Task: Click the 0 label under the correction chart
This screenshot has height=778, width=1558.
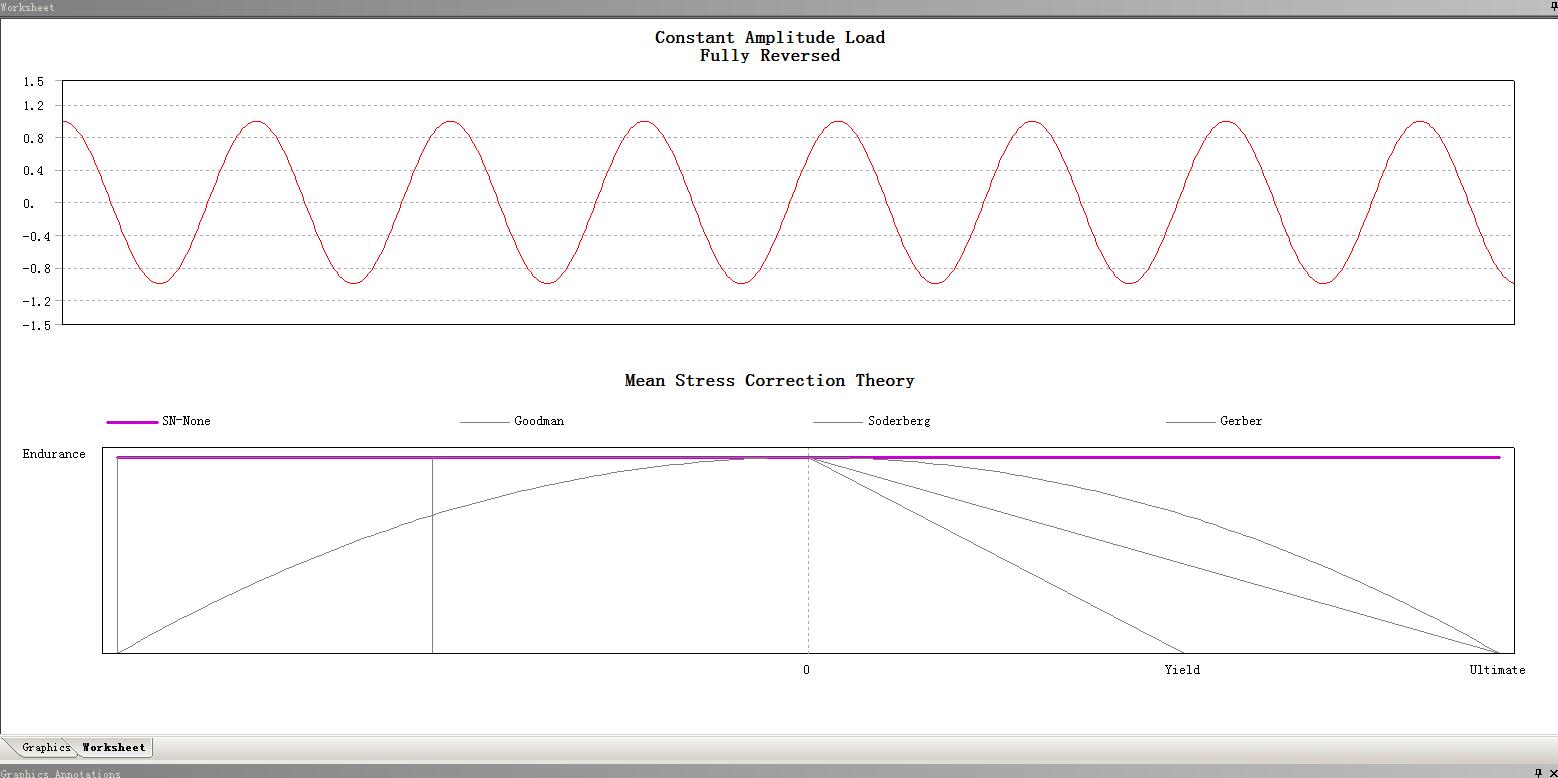Action: click(806, 670)
